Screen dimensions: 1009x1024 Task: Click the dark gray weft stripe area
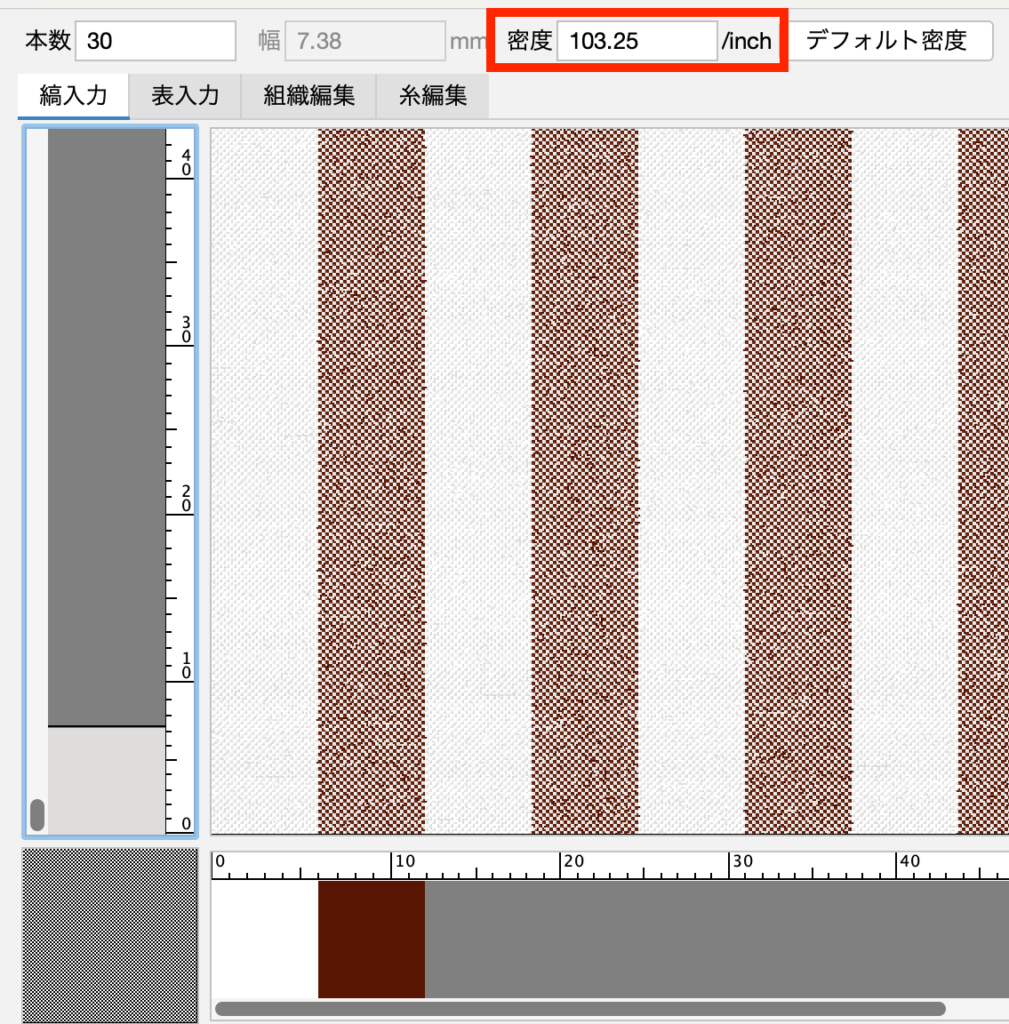(106, 427)
